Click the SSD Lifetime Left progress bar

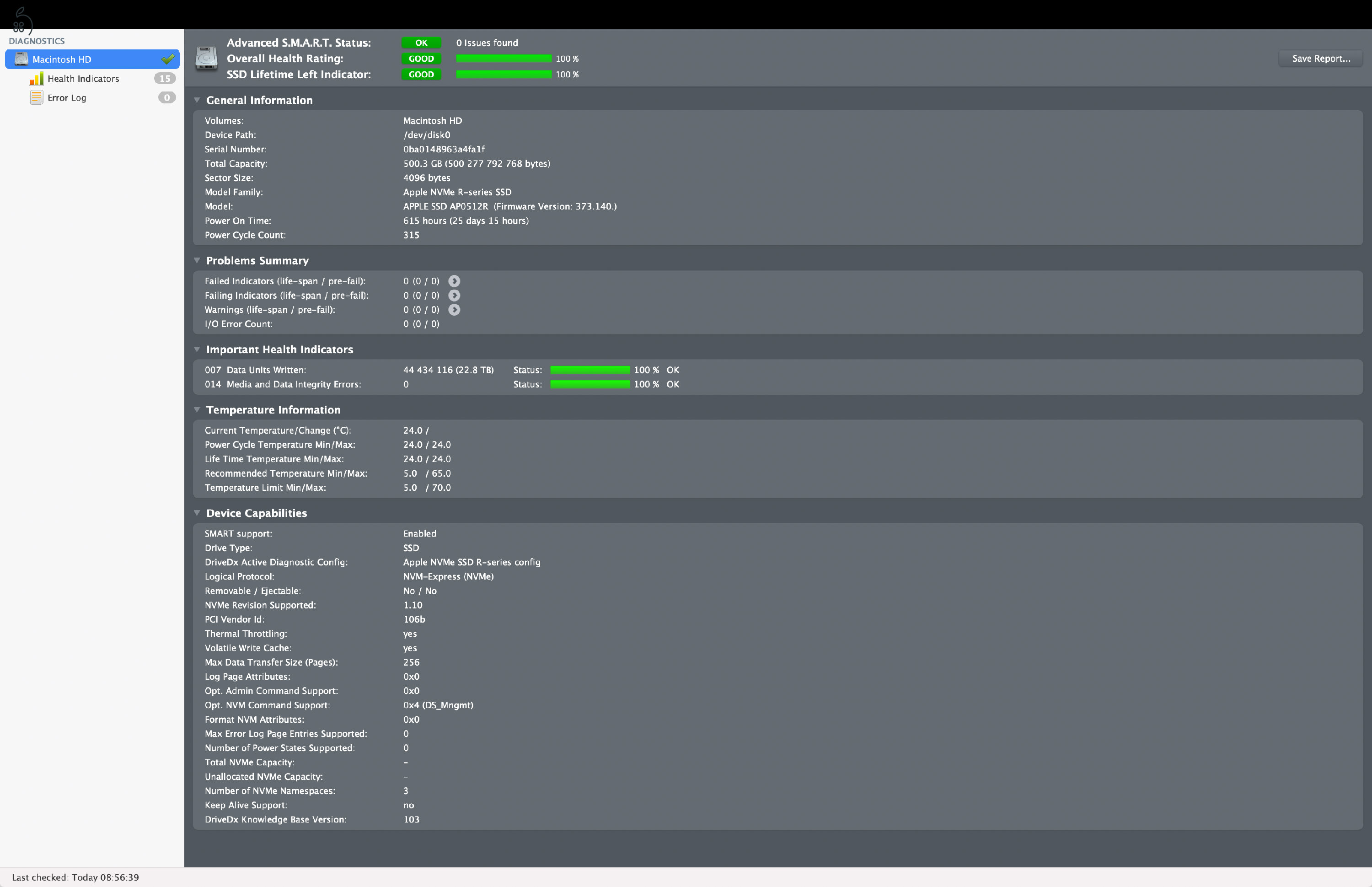coord(504,74)
